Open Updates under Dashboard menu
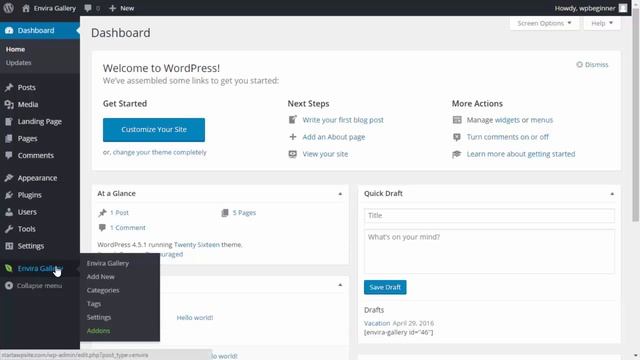The image size is (640, 360). click(x=18, y=62)
